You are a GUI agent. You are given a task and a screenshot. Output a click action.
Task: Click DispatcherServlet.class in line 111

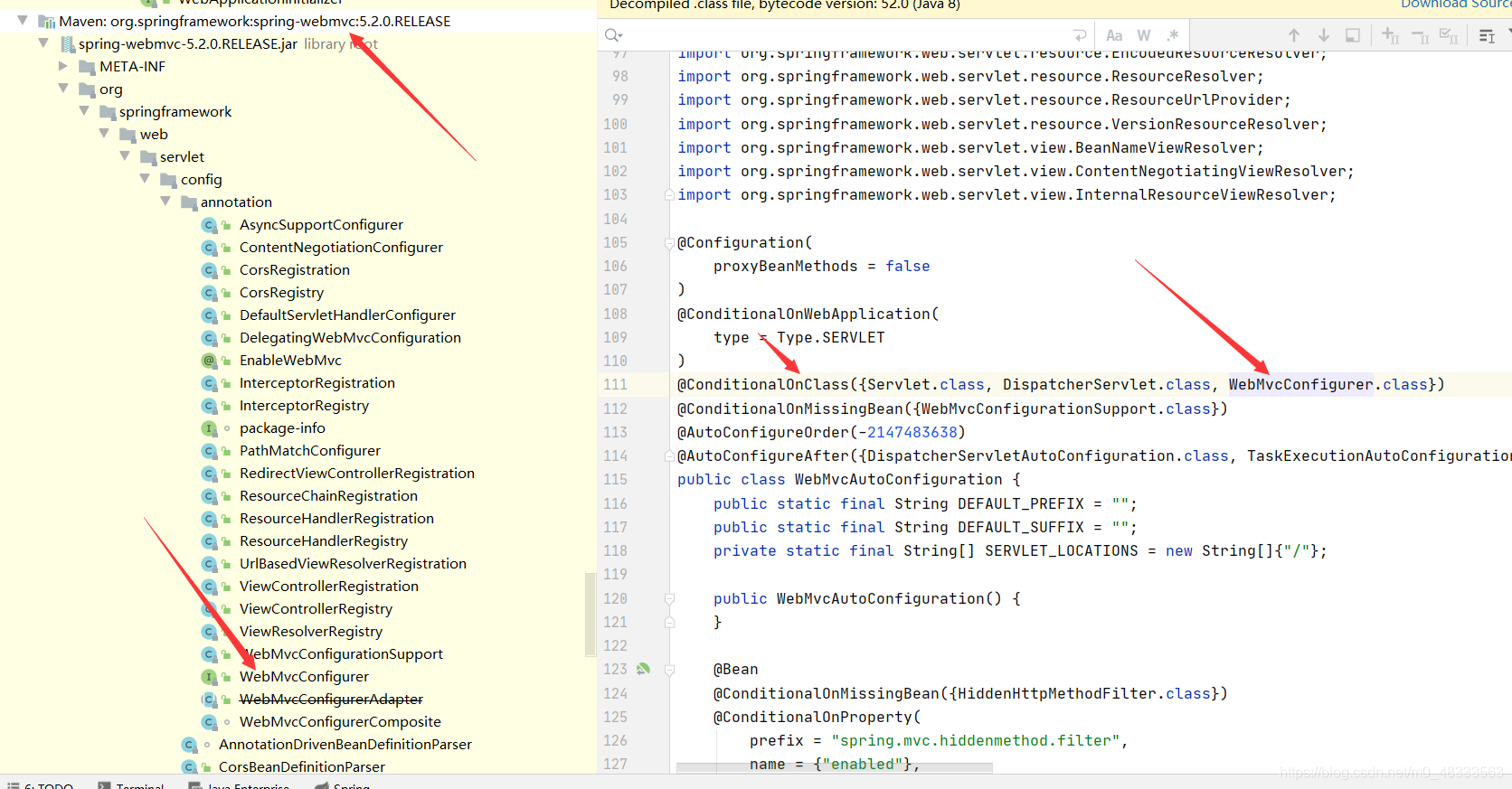coord(1107,384)
